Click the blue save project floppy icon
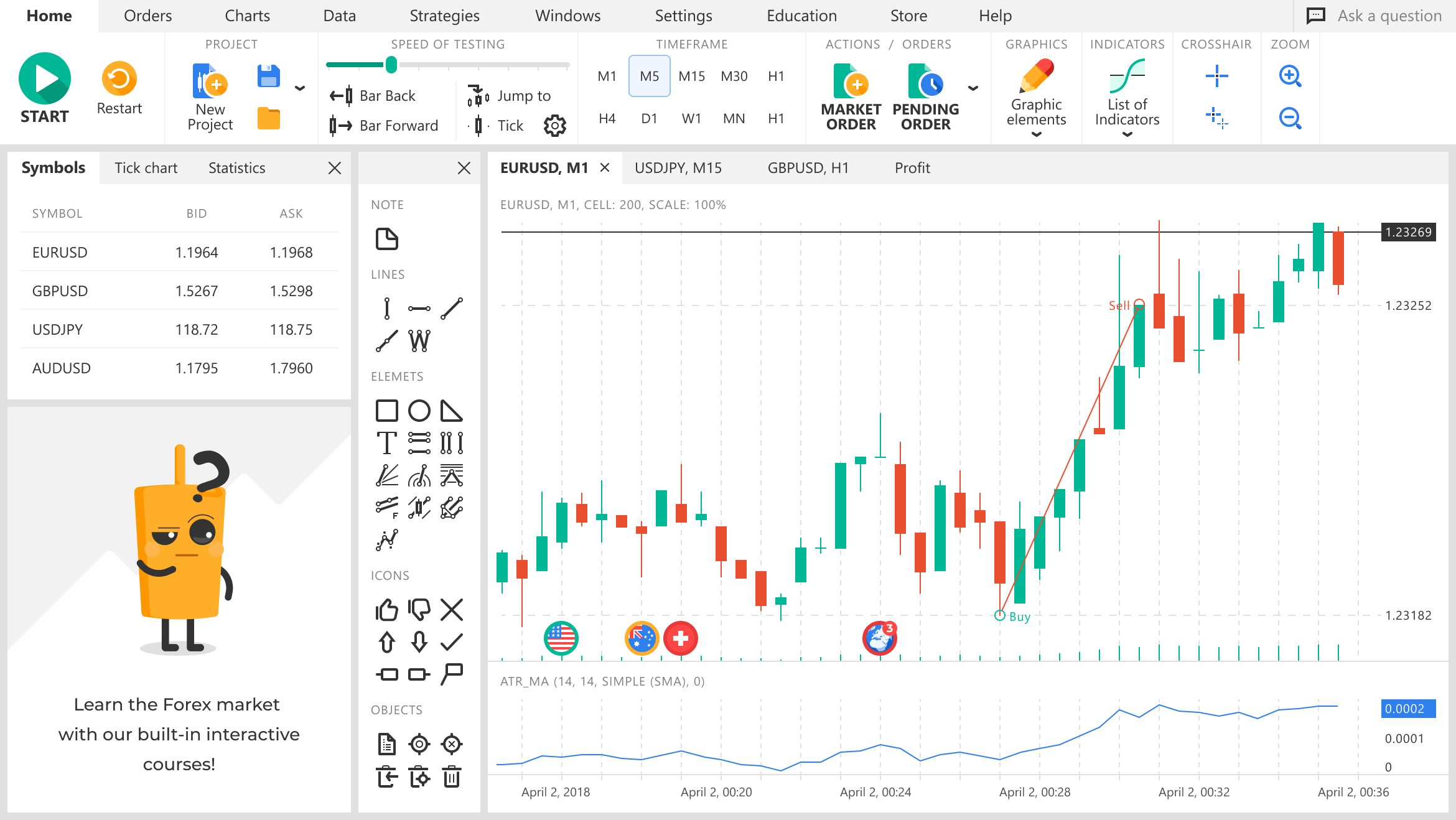Viewport: 1456px width, 820px height. pos(268,77)
